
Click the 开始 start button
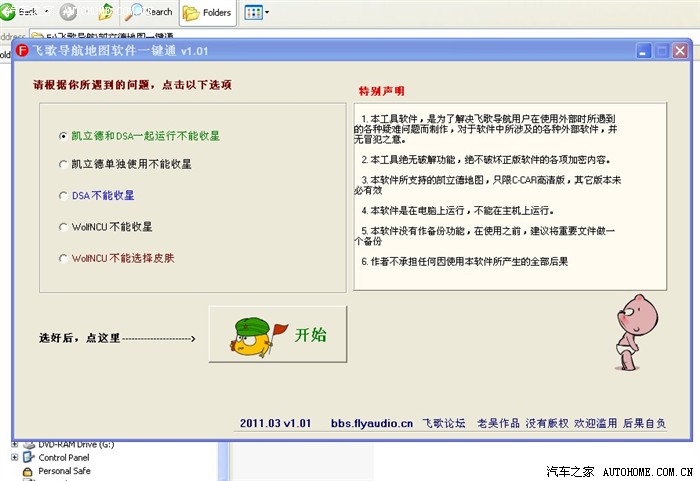pos(278,335)
